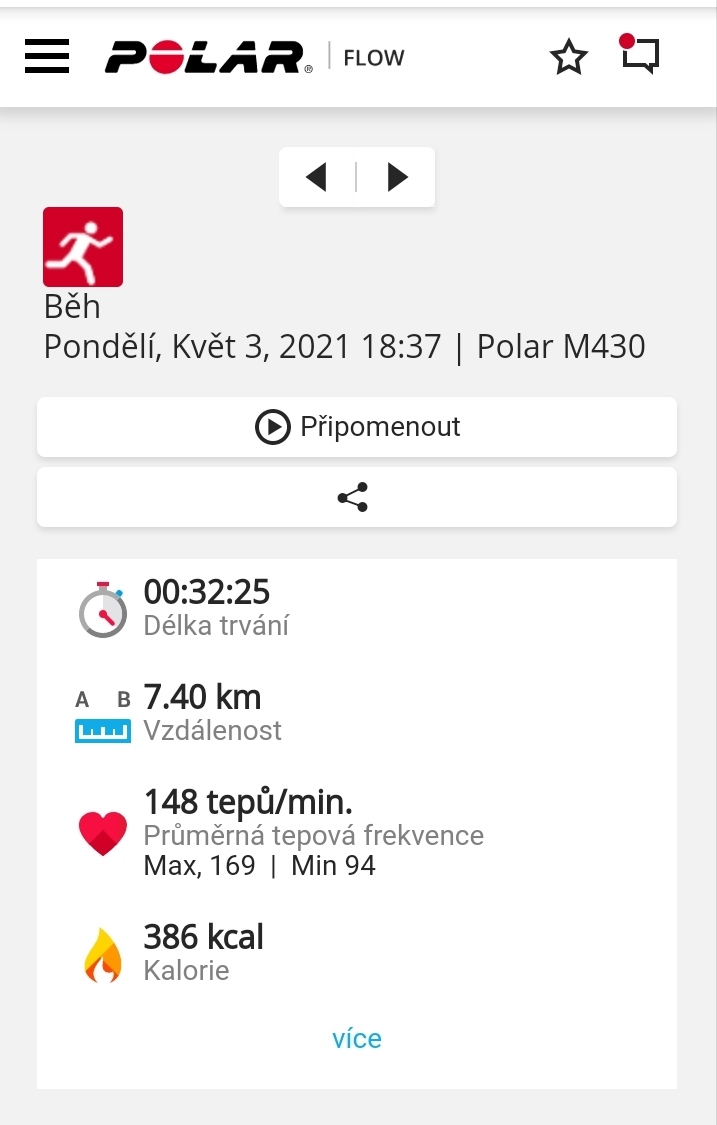Click the stopwatch duration icon
717x1125 pixels.
[x=103, y=610]
